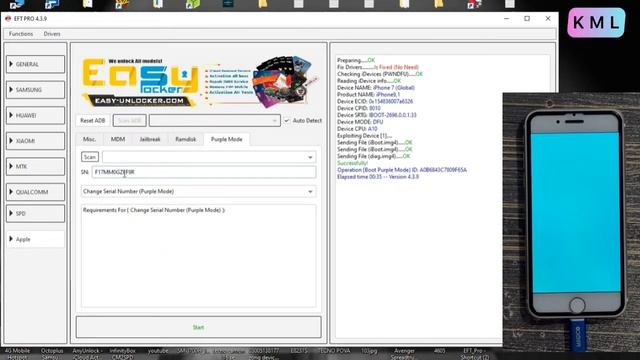Click the Successfully log line
Viewport: 640px width, 360px height.
tap(353, 163)
